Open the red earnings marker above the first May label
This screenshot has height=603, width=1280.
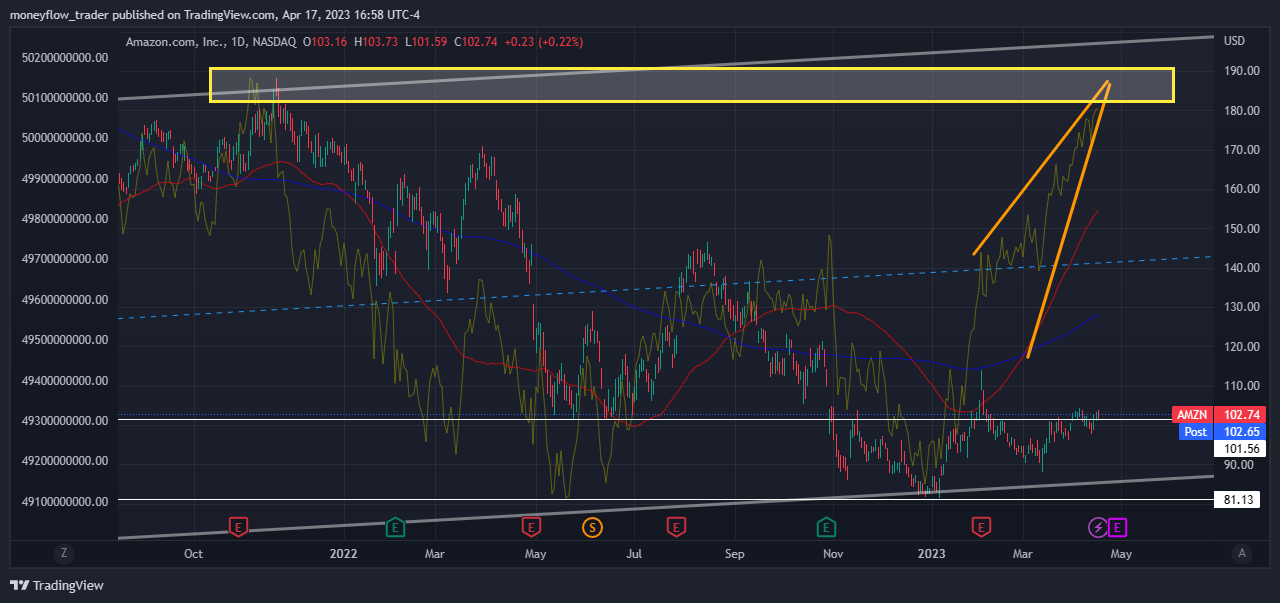pos(531,525)
